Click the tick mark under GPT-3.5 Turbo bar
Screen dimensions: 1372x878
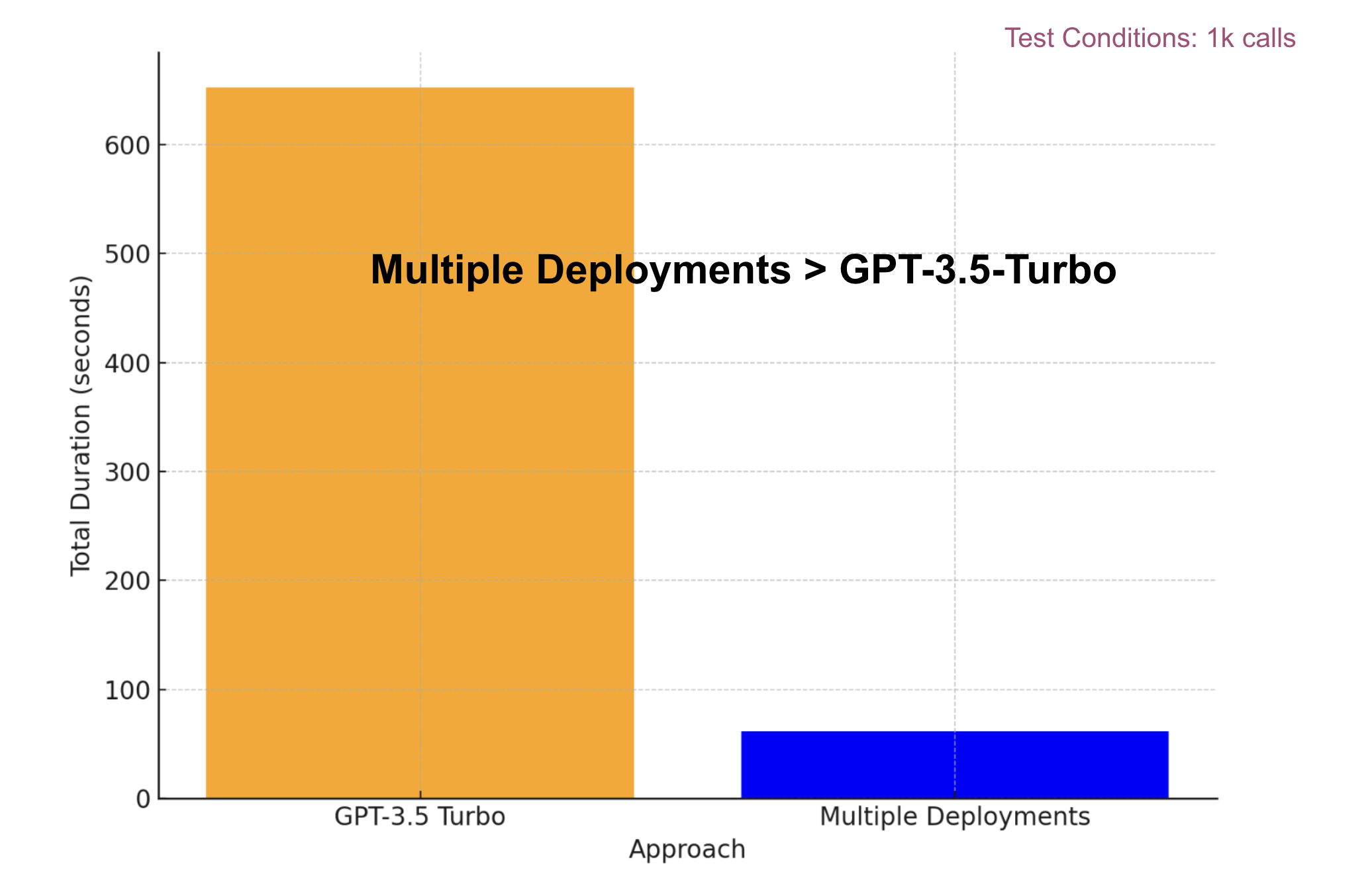click(x=420, y=795)
